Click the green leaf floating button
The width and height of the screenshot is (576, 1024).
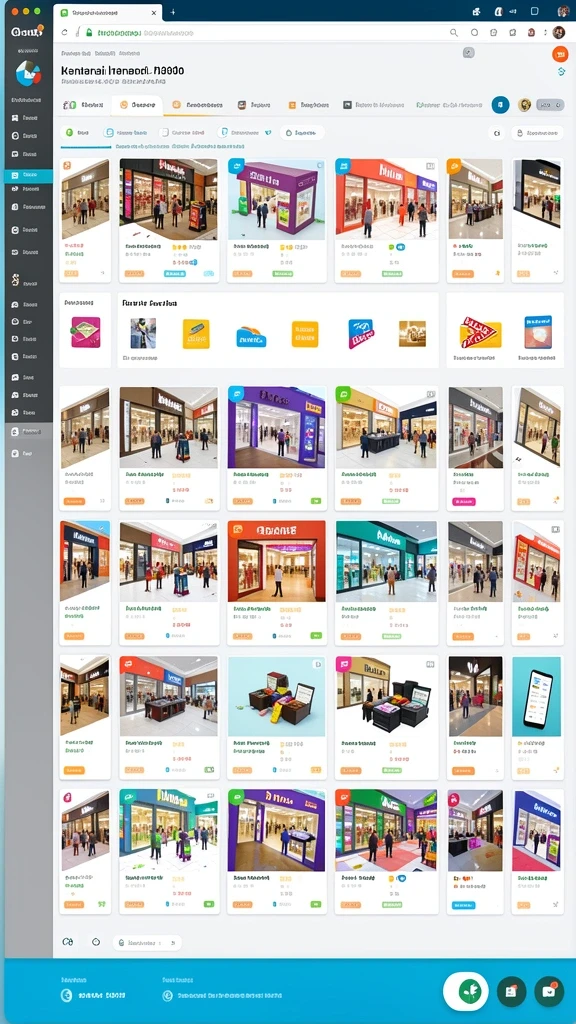point(466,991)
